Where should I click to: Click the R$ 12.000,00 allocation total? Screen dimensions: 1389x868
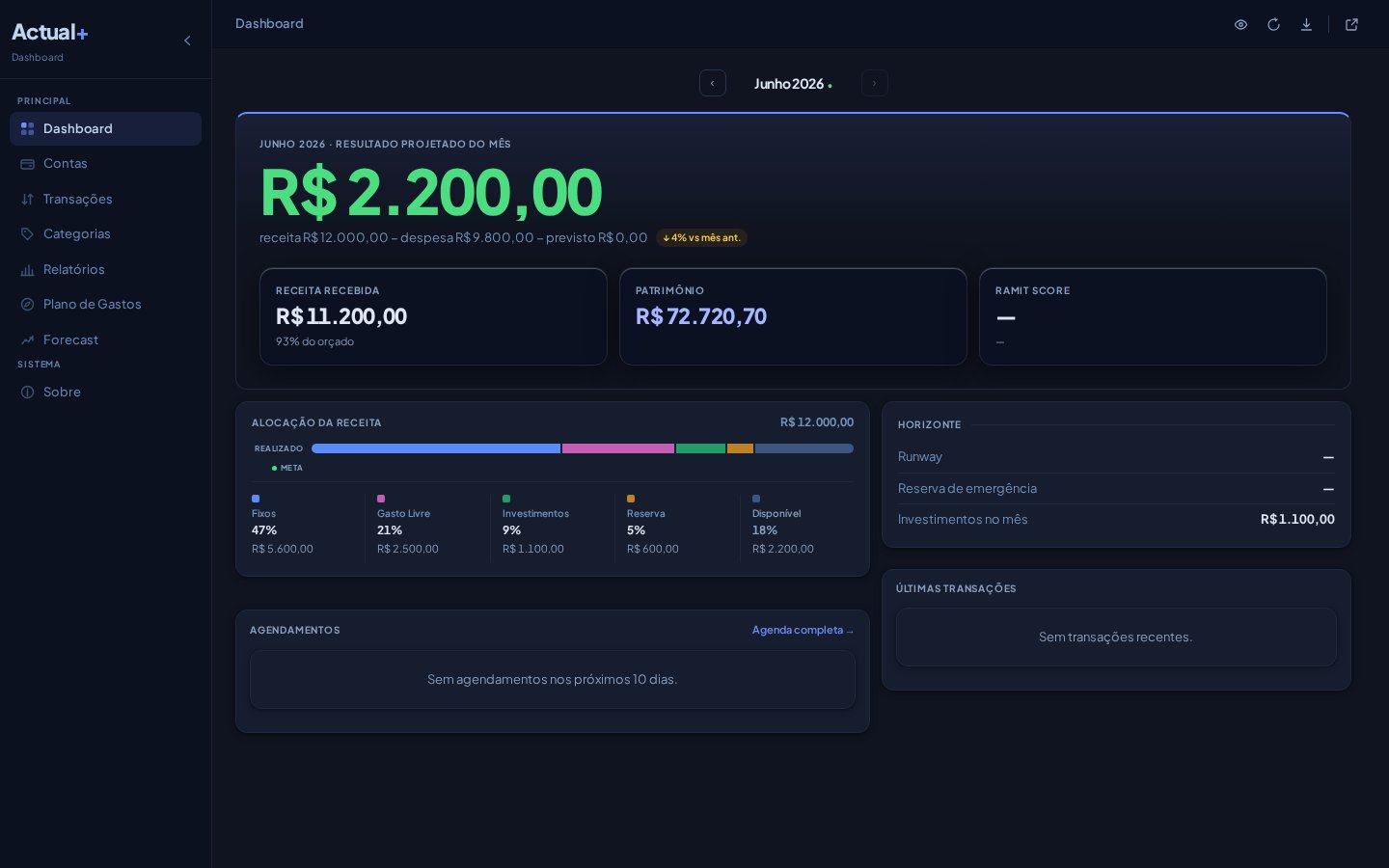[x=817, y=422]
